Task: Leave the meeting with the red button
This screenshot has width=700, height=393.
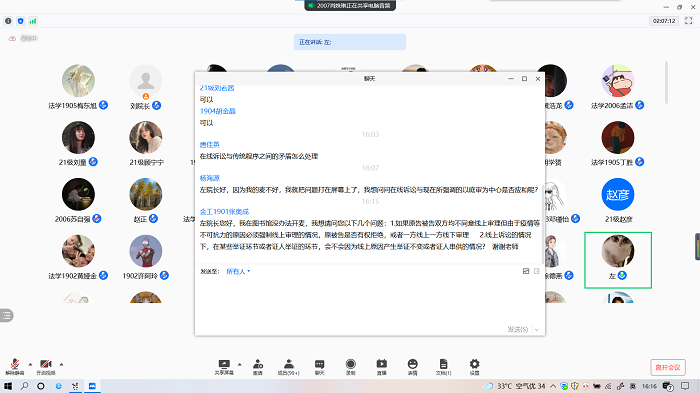Action: (x=668, y=368)
